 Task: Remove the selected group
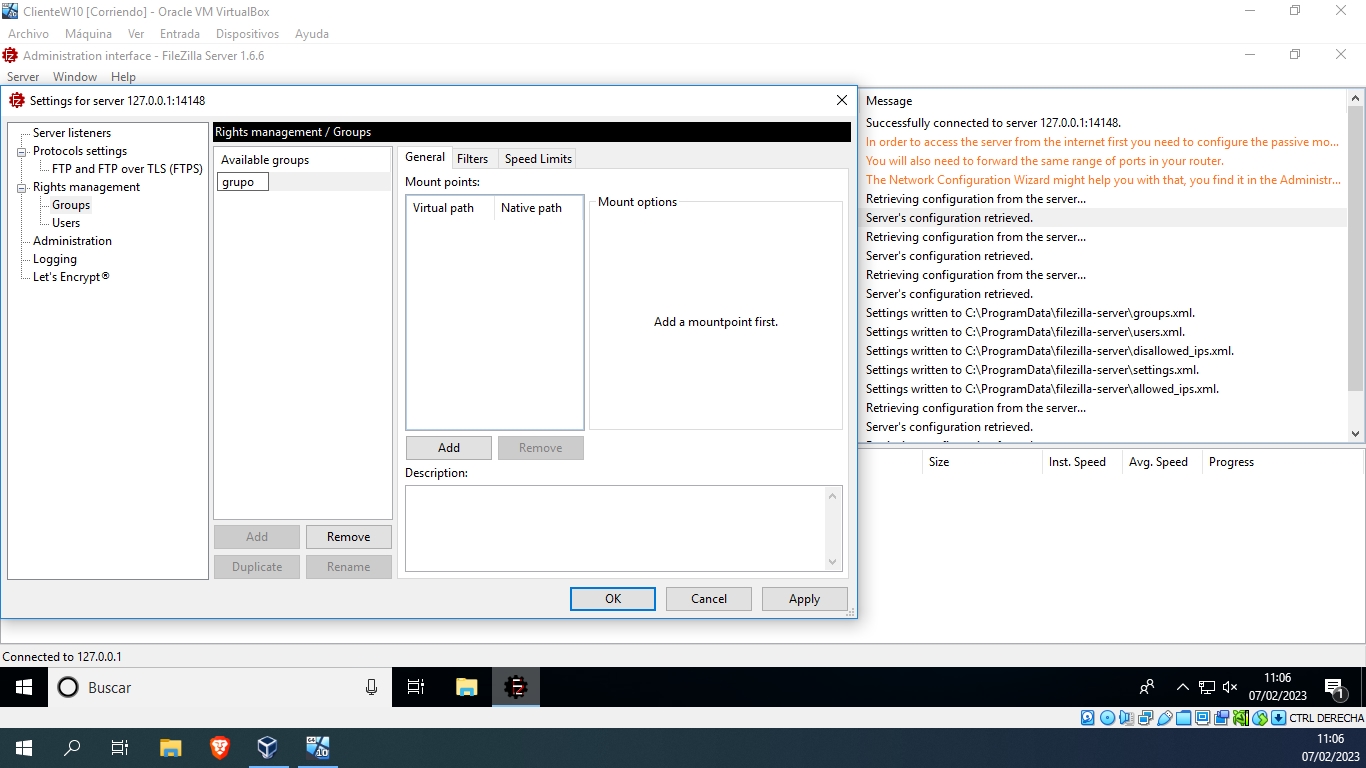tap(349, 537)
